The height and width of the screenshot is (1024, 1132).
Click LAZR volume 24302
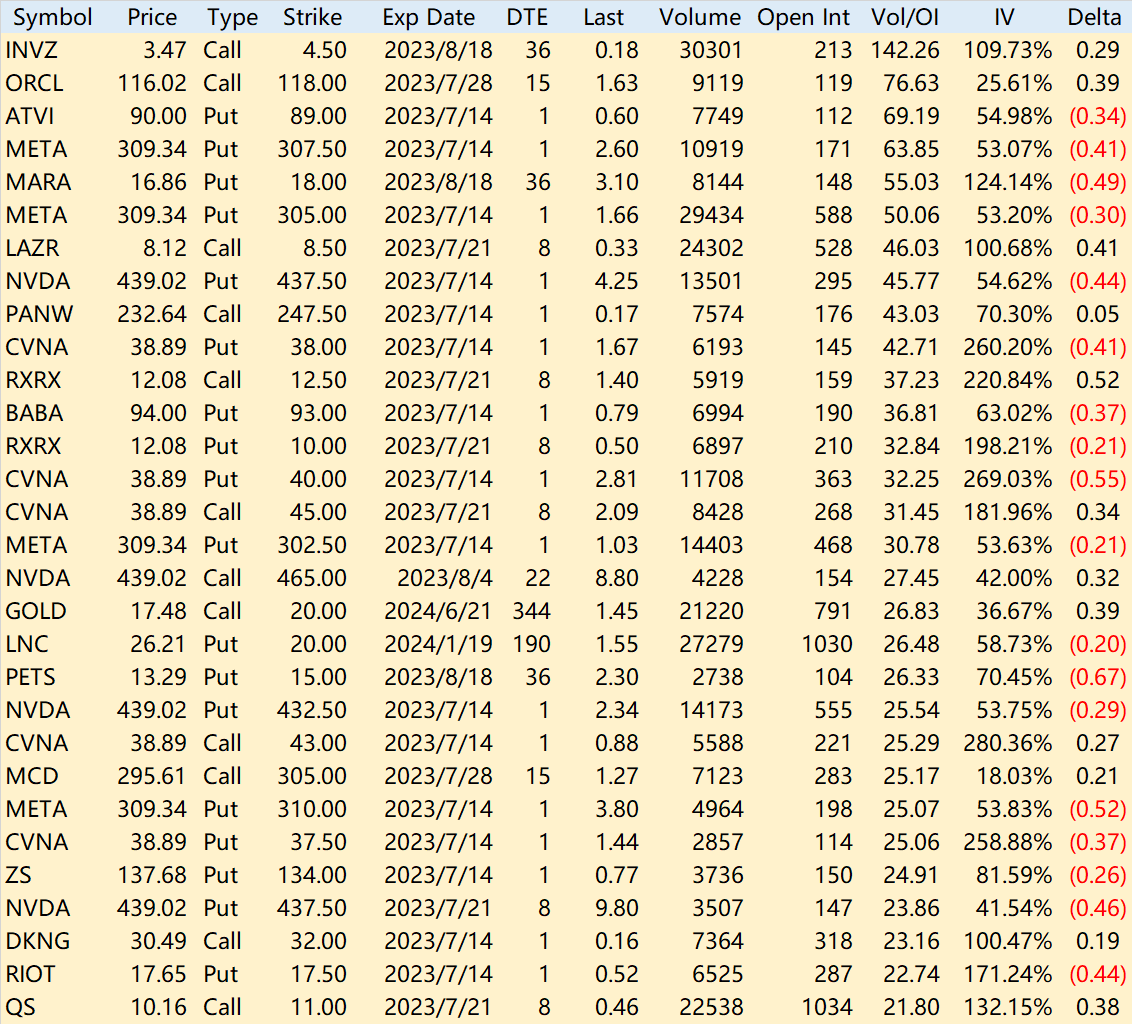pos(711,248)
